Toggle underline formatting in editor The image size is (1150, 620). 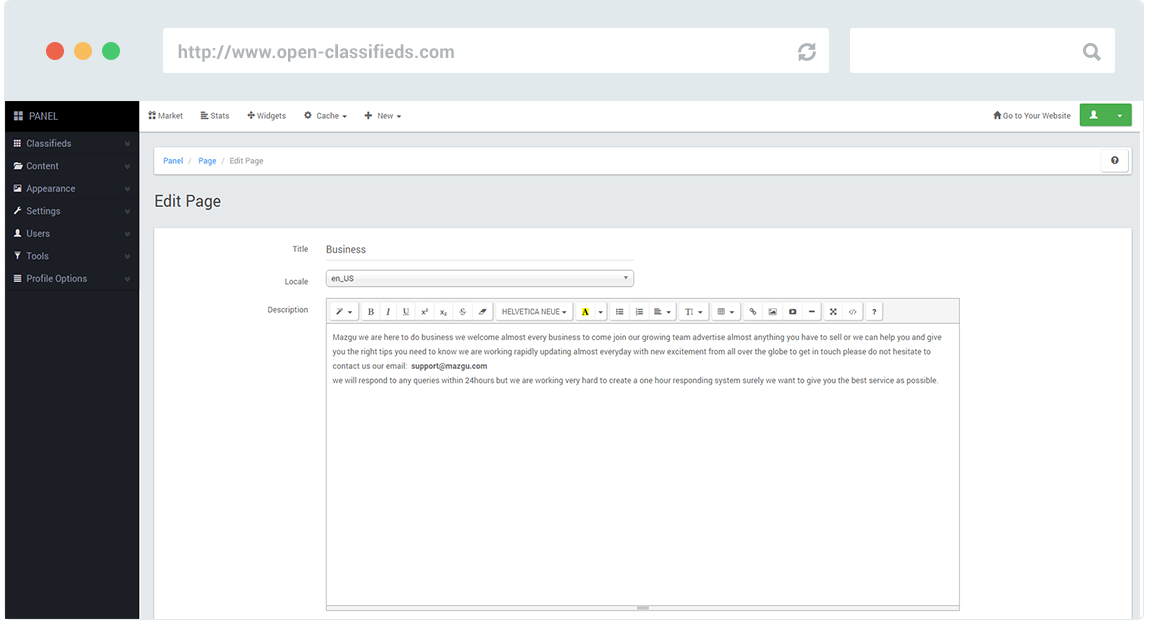point(406,312)
